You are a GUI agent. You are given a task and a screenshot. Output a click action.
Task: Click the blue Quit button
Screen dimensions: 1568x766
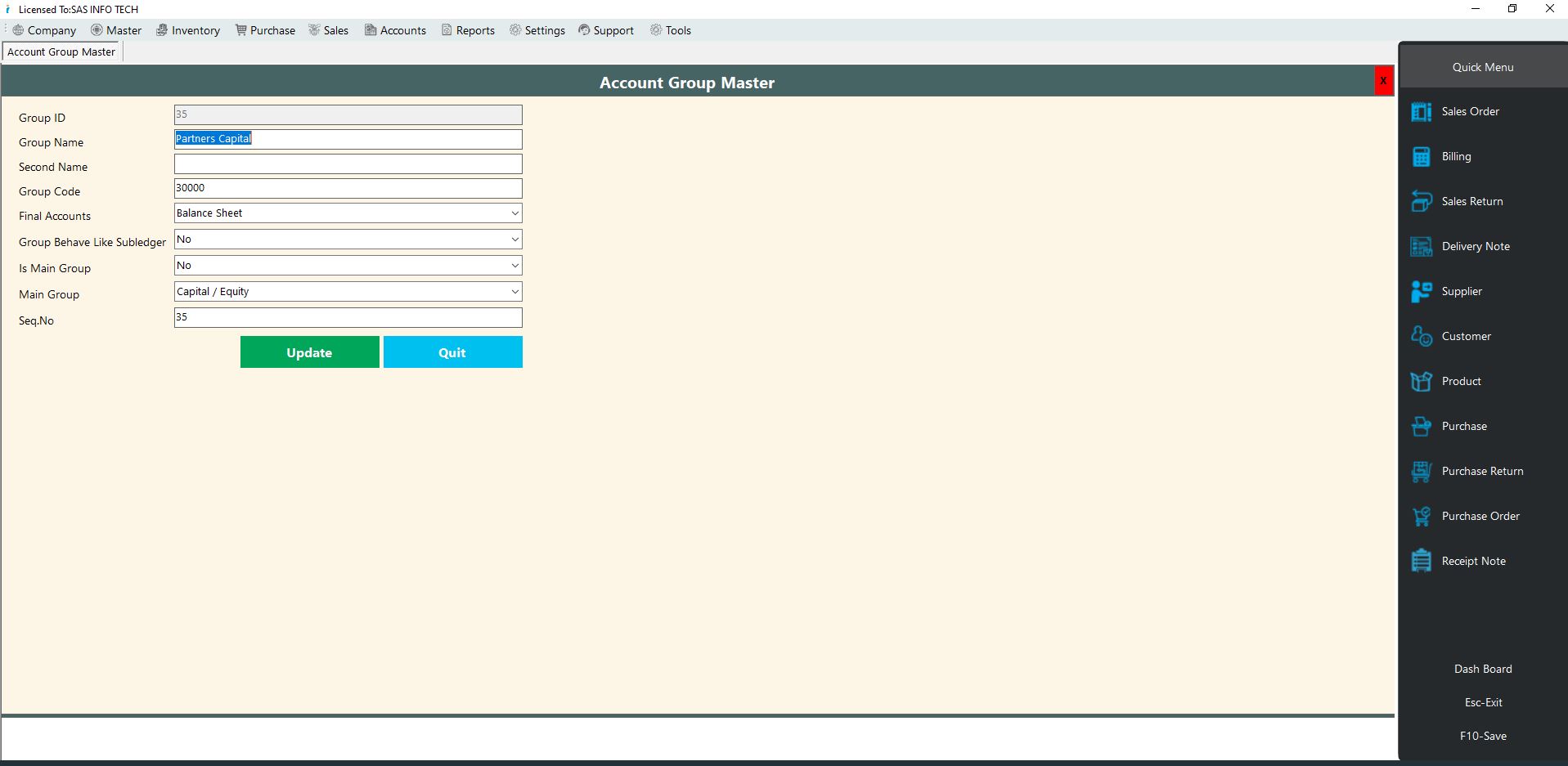pyautogui.click(x=452, y=352)
